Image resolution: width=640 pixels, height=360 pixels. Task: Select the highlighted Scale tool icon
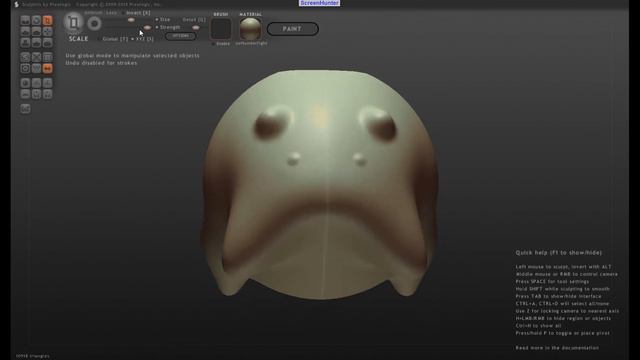click(x=47, y=20)
